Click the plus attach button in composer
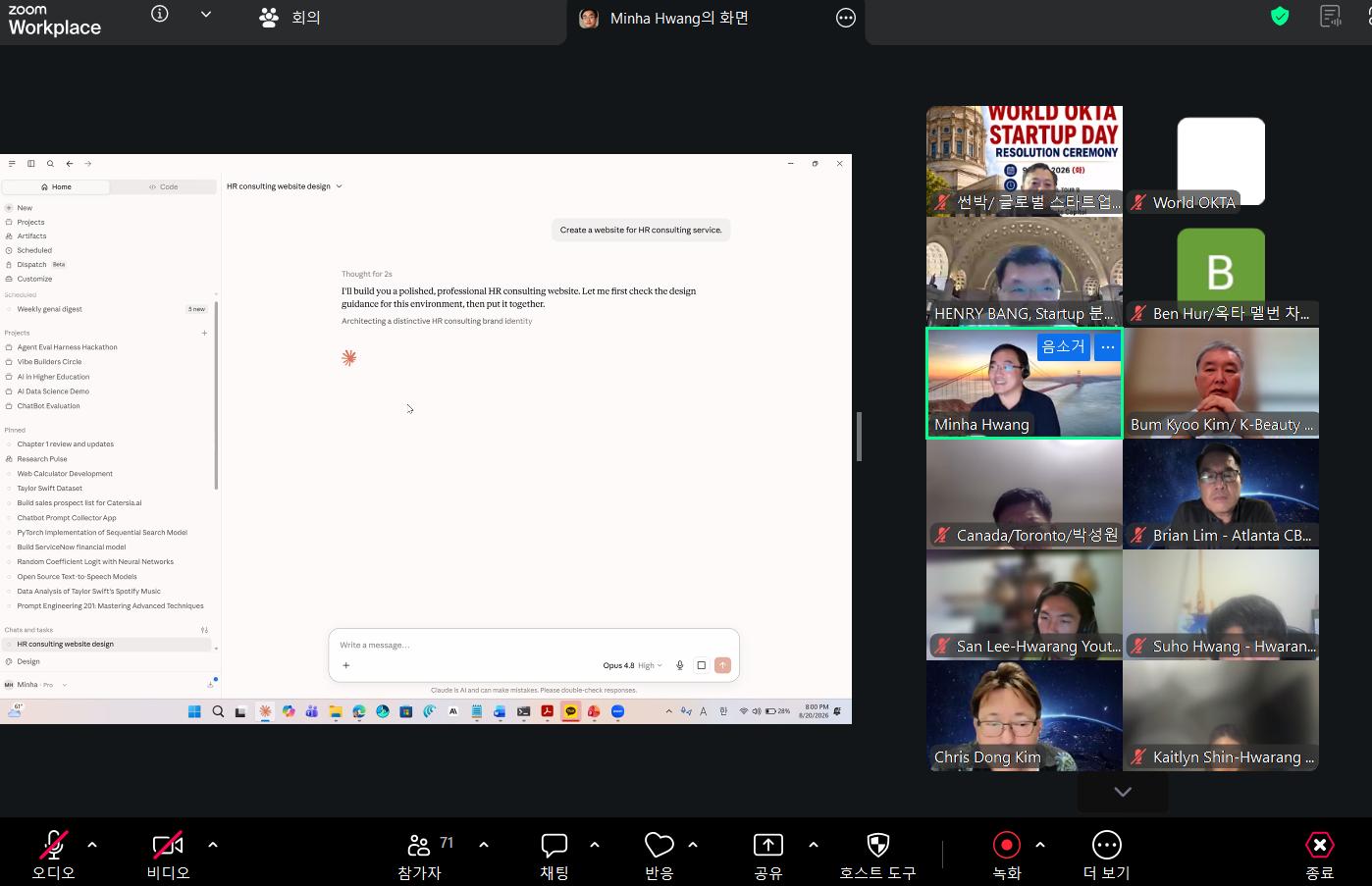Viewport: 1372px width, 886px height. 345,665
